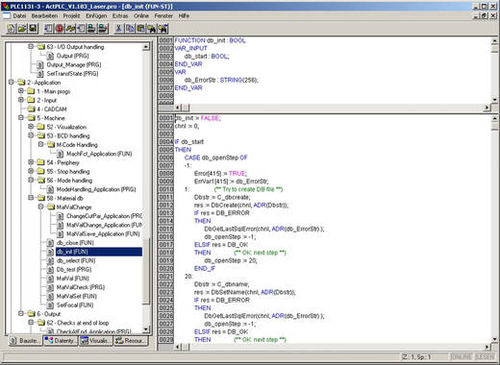500x365 pixels.
Task: Collapse the 63 - I/O Output handling folder
Action: [31, 47]
